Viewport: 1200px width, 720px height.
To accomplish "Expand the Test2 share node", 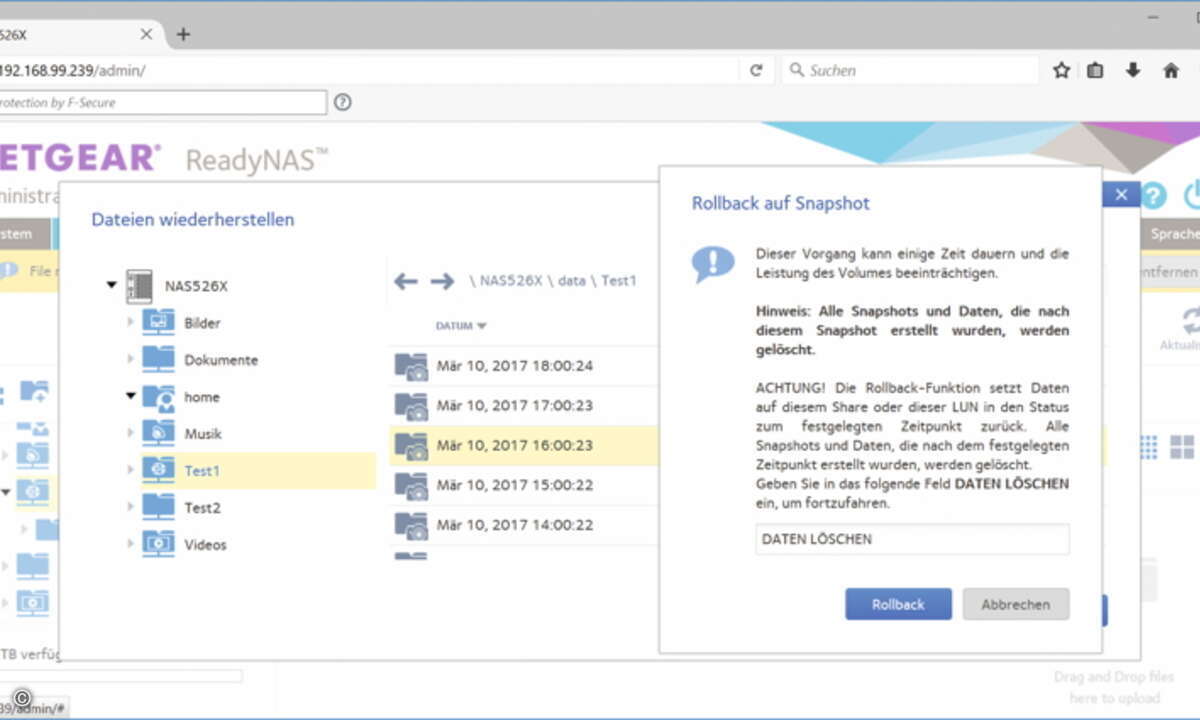I will (131, 508).
